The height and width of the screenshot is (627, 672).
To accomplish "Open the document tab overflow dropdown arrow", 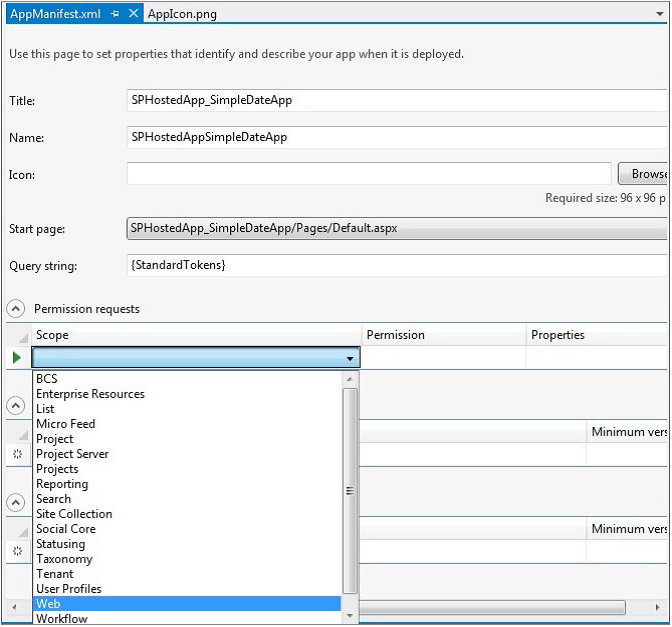I will coord(660,14).
